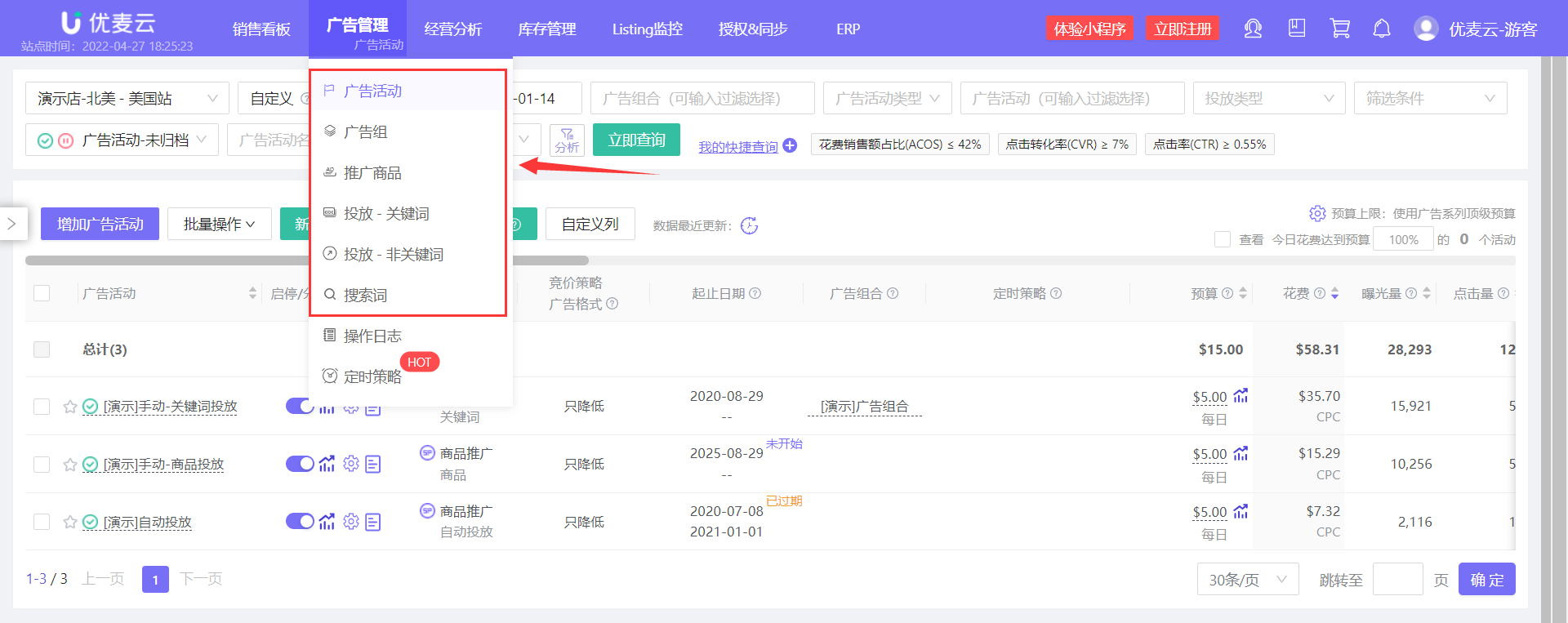Click budget trend icon next to first $5.00

[x=1241, y=396]
